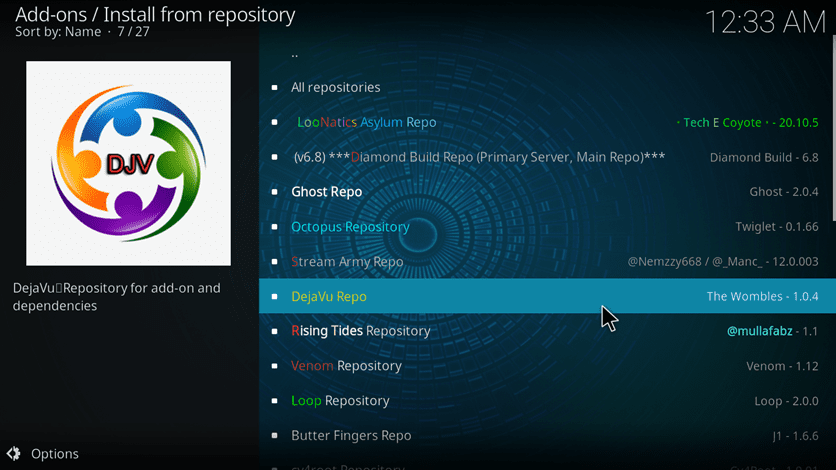
Task: Click 'Venom - 1.12' version text
Action: click(782, 366)
